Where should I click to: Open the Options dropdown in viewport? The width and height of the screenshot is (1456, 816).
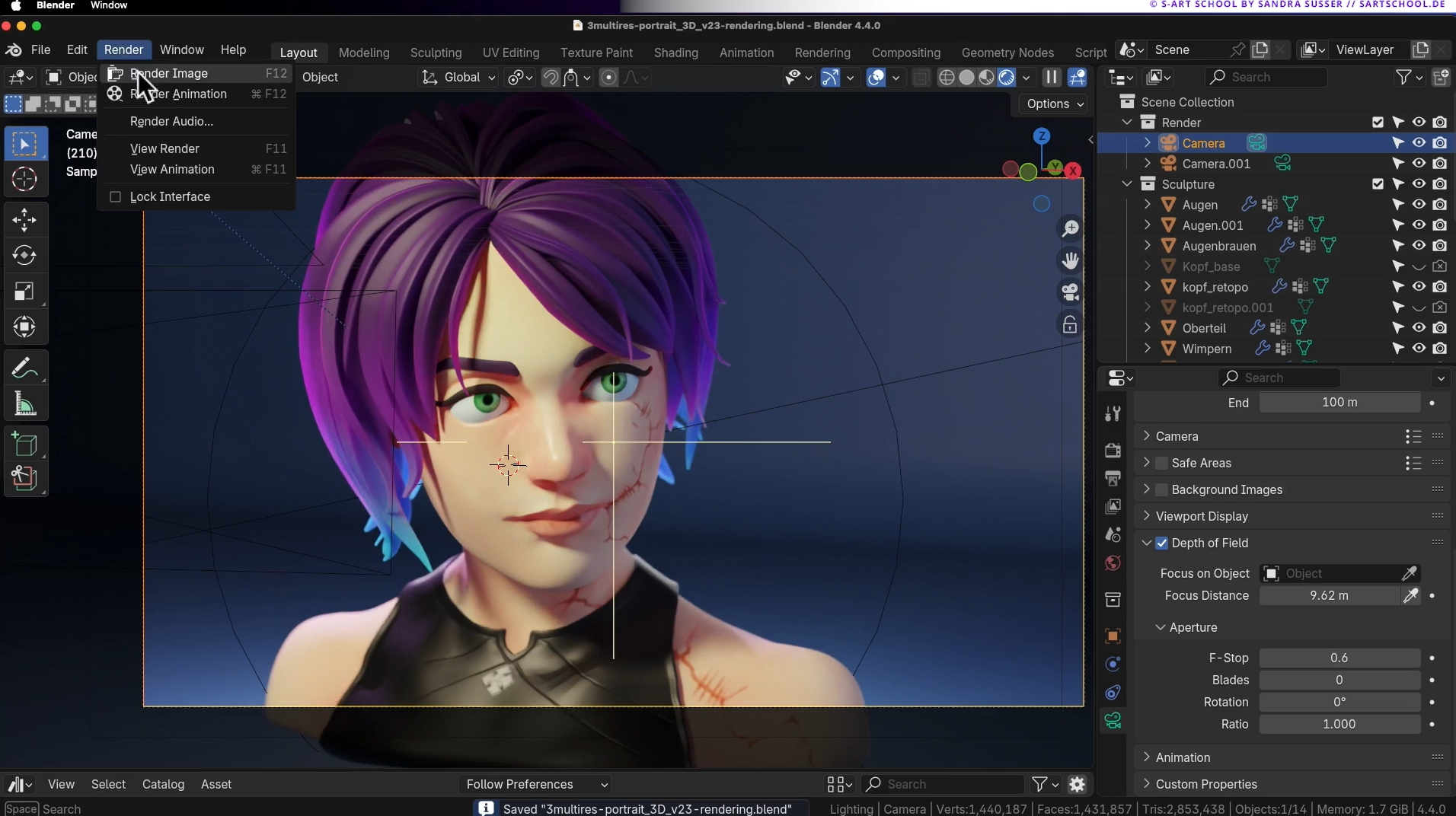tap(1055, 104)
